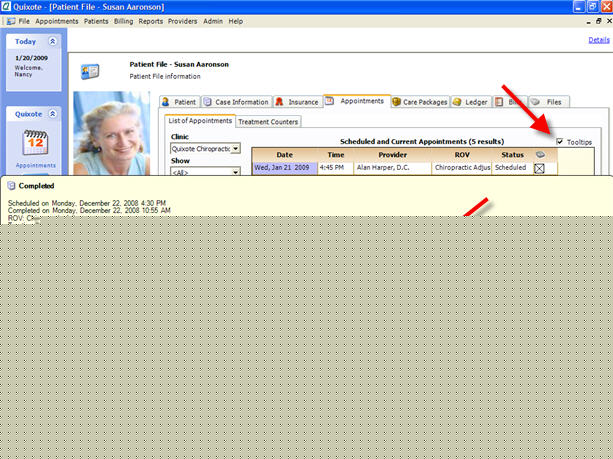Click the column header icon next to Status
613x459 pixels.
coord(540,154)
